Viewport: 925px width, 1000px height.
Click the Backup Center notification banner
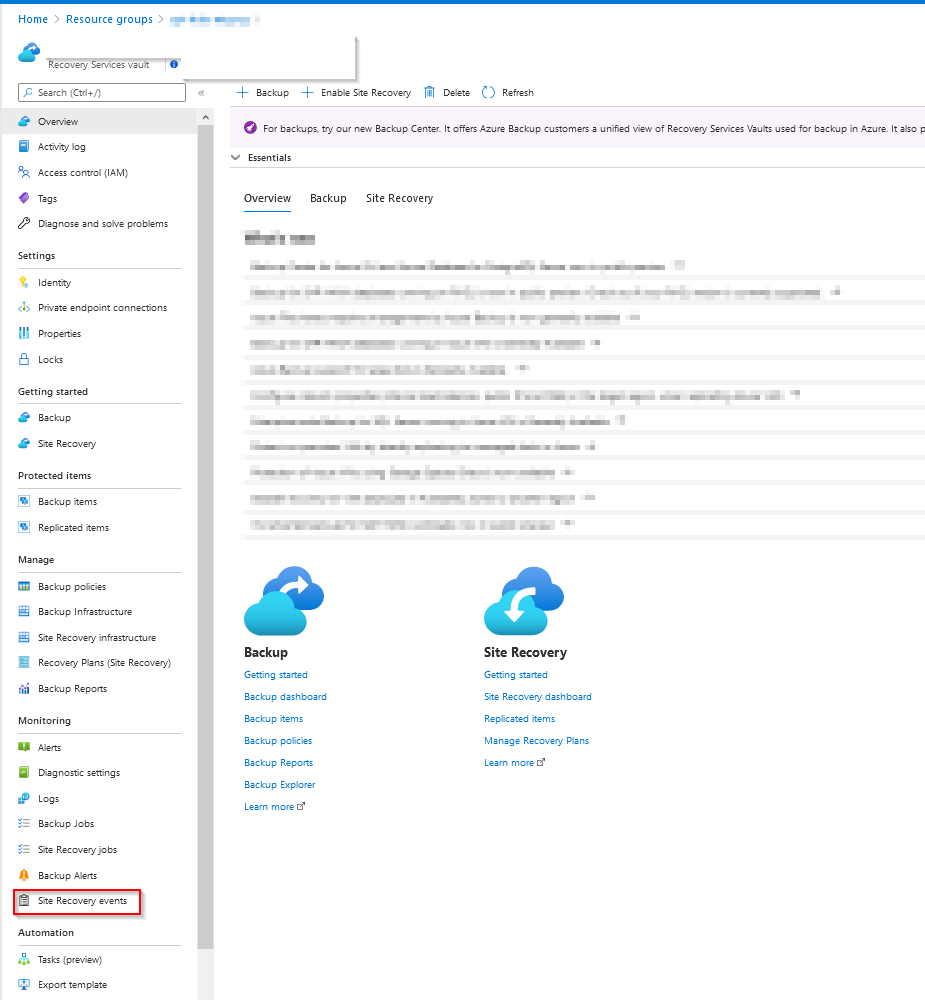[577, 128]
